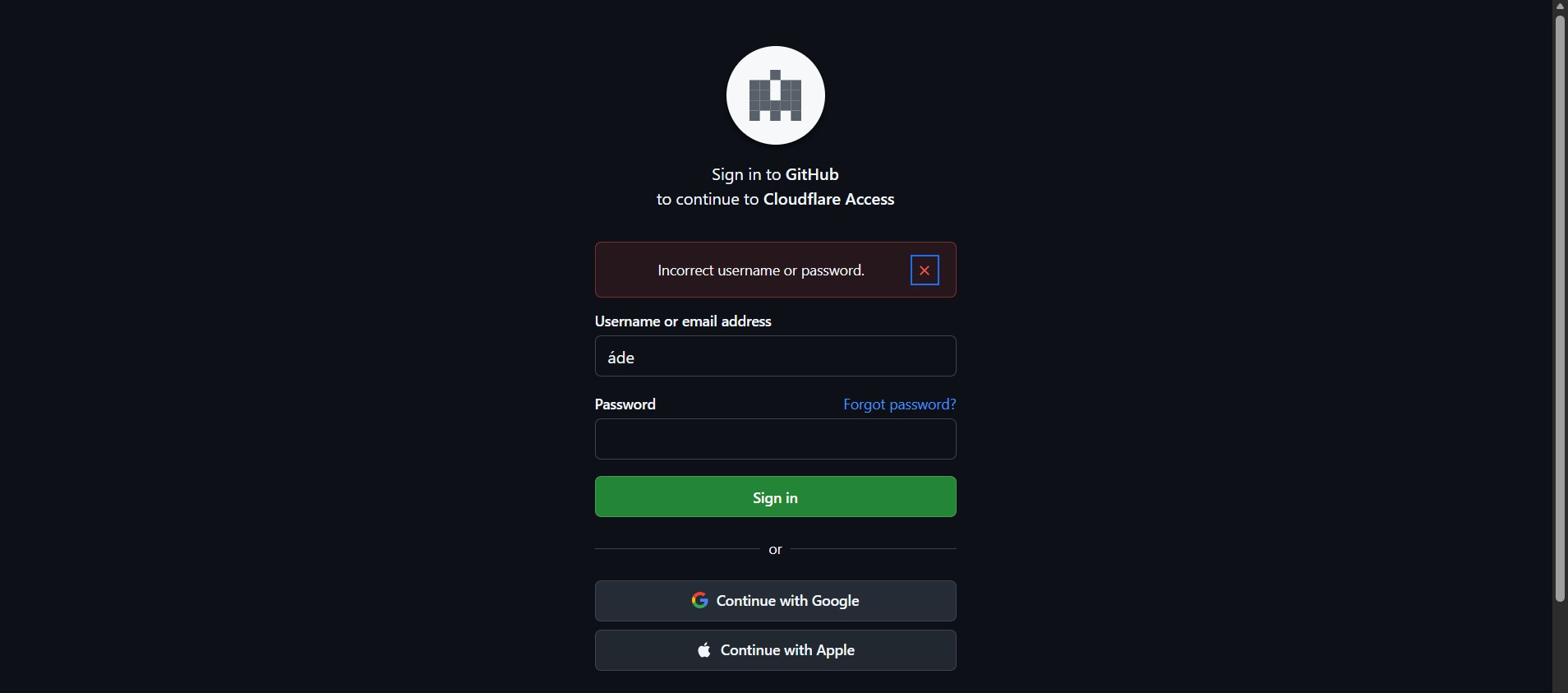Click into the Password input field
This screenshot has width=1568, height=693.
tap(775, 439)
